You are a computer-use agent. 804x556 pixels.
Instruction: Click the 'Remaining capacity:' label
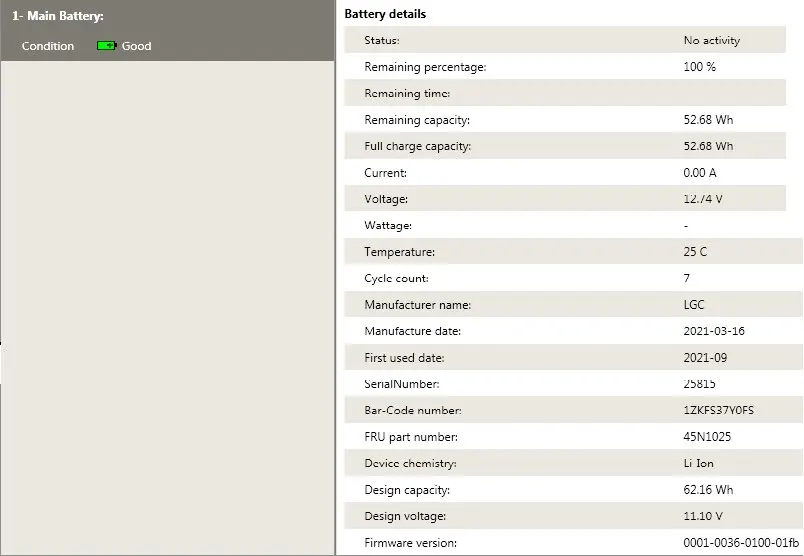click(x=417, y=120)
